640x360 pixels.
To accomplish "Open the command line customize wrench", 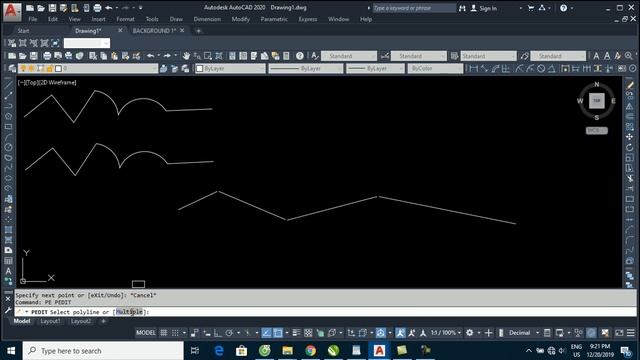I will pos(8,311).
